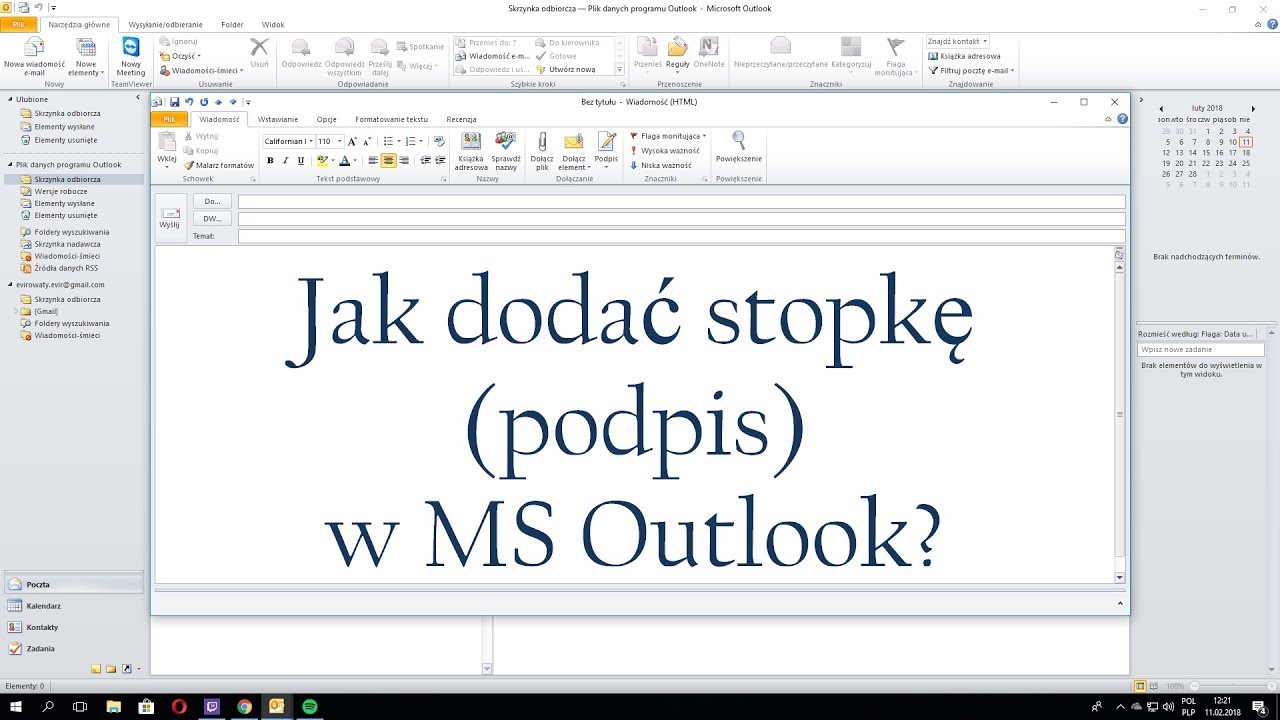This screenshot has height=720, width=1280.
Task: Open Książka adresowa in message ribbon
Action: (471, 151)
